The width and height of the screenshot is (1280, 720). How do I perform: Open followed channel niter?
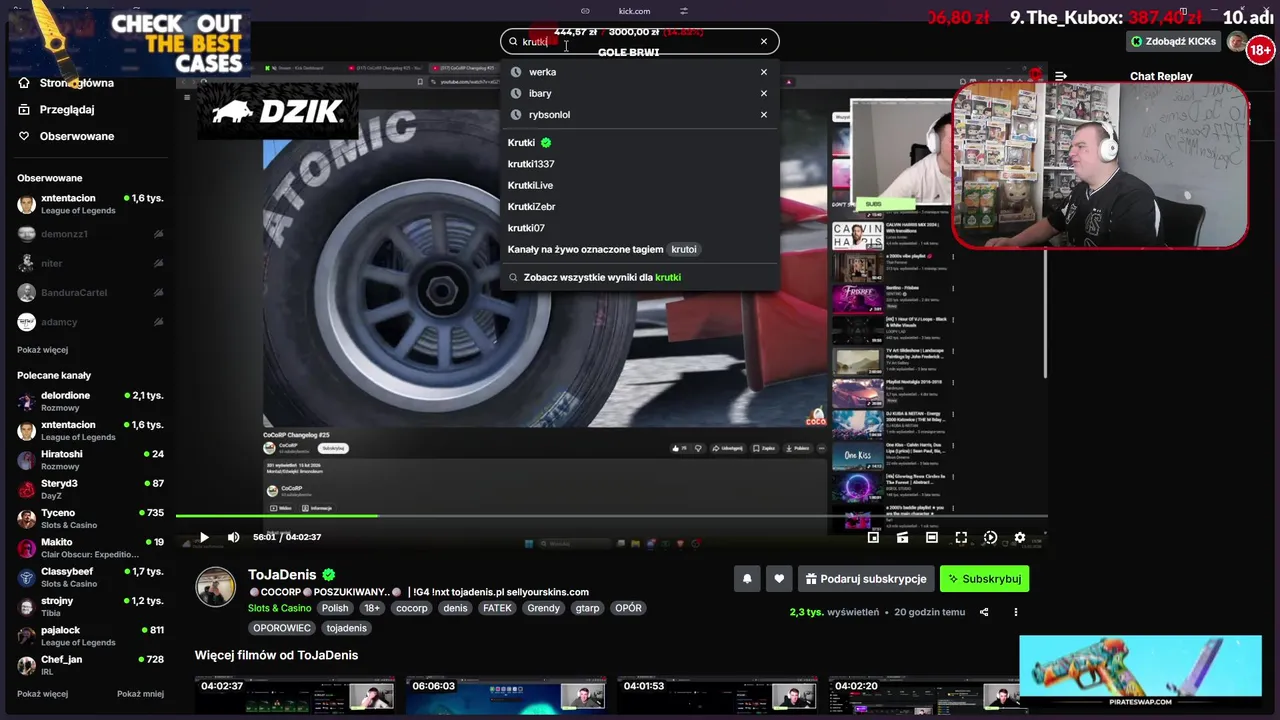(90, 263)
